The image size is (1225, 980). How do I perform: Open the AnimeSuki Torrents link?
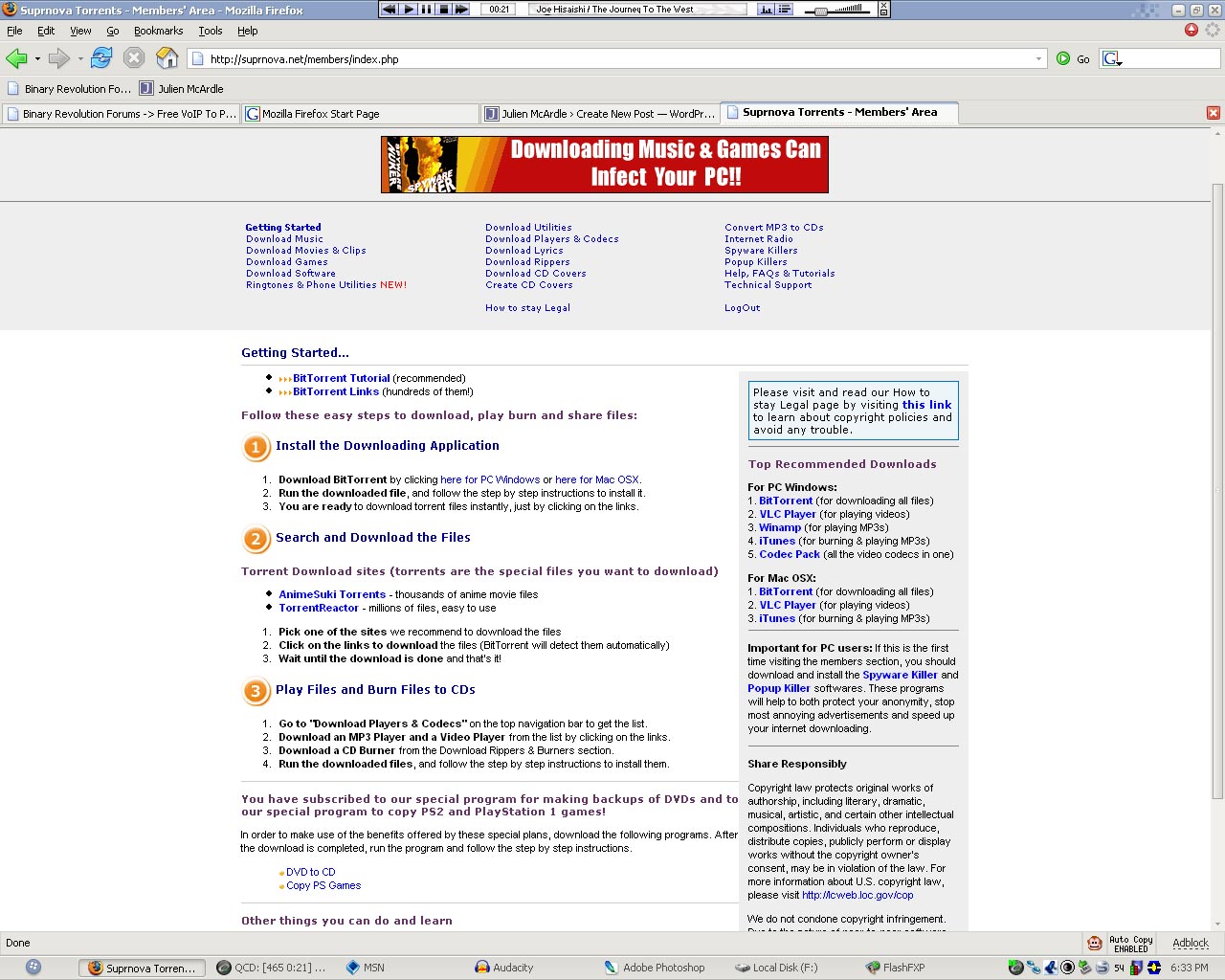pos(332,594)
